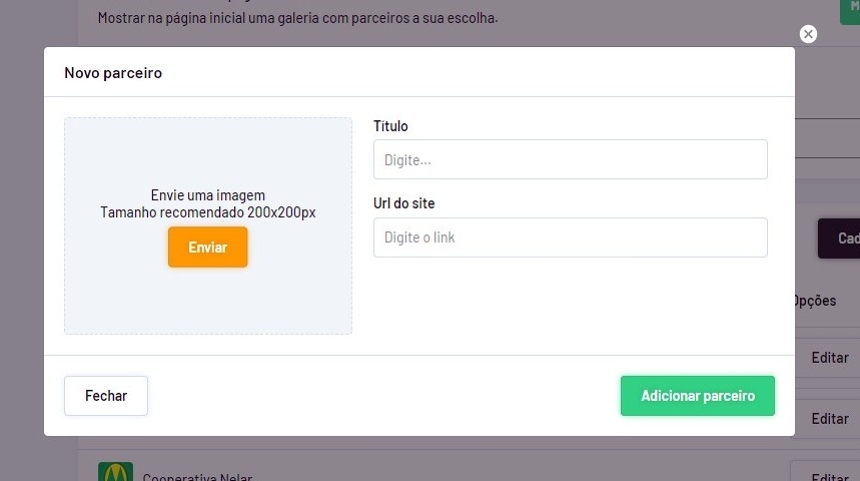Click the Url do site label
Viewport: 860px width, 481px height.
click(x=404, y=204)
